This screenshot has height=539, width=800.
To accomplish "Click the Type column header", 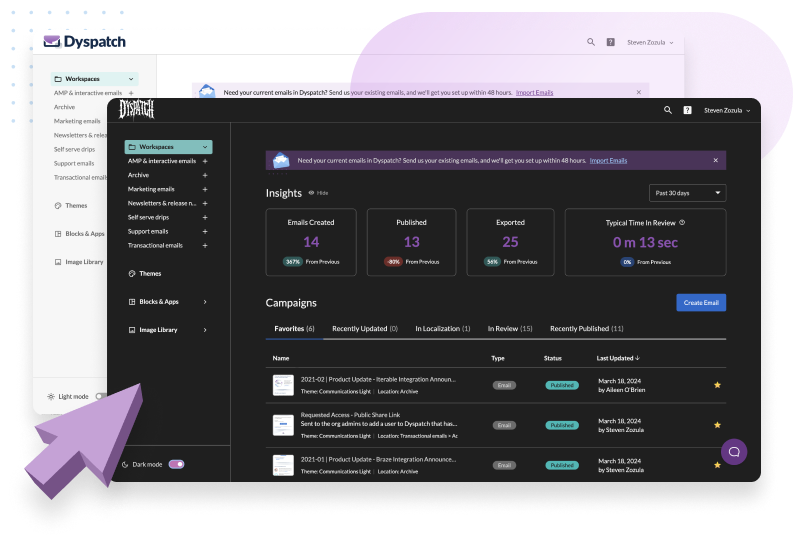I will 497,358.
